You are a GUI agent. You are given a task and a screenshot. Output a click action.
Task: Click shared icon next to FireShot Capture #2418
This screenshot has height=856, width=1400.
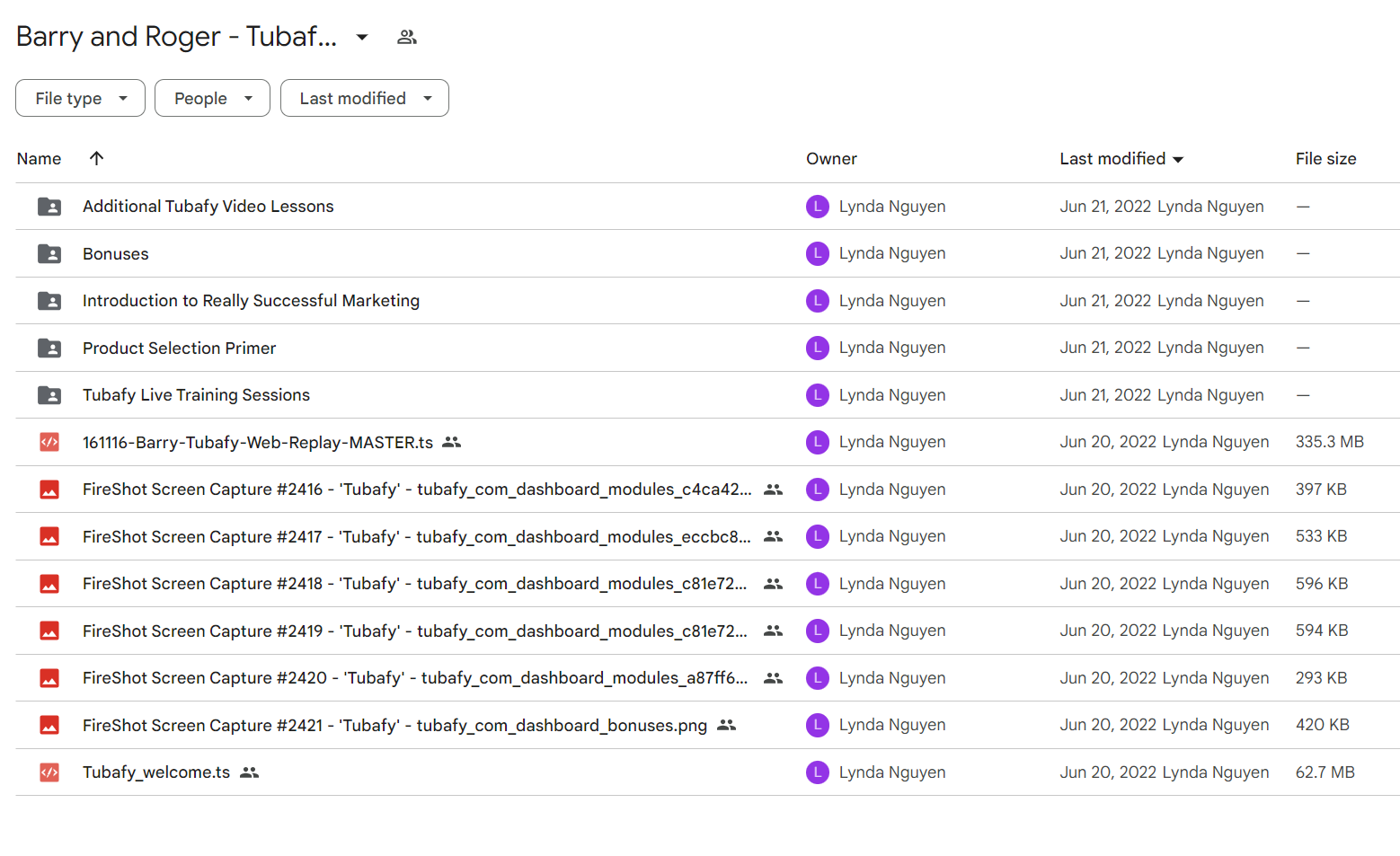(773, 584)
